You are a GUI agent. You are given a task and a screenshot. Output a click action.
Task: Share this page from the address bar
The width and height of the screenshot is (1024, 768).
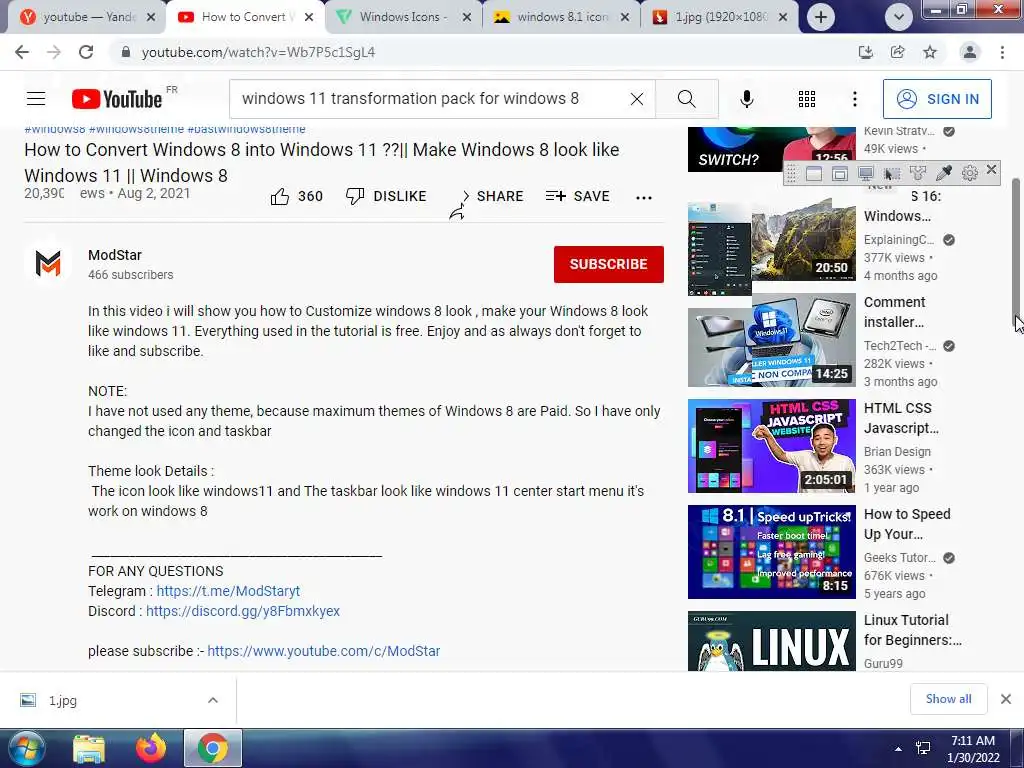click(898, 52)
